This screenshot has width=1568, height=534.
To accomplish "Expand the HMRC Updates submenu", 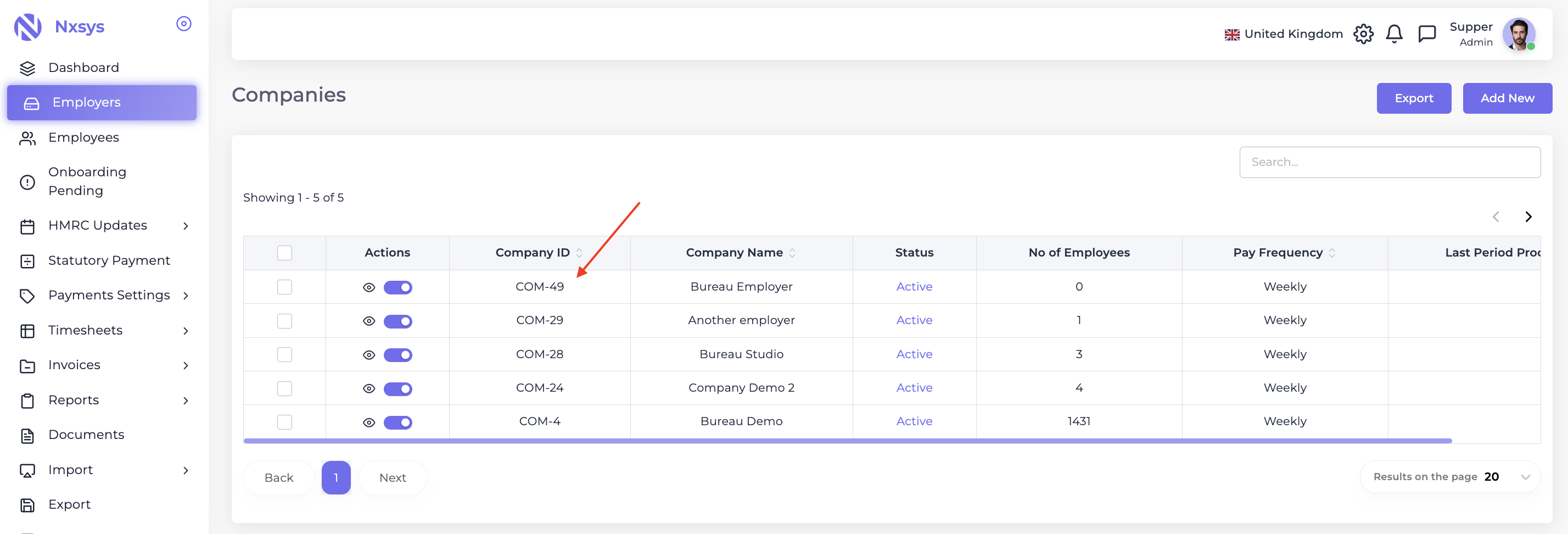I will (186, 226).
